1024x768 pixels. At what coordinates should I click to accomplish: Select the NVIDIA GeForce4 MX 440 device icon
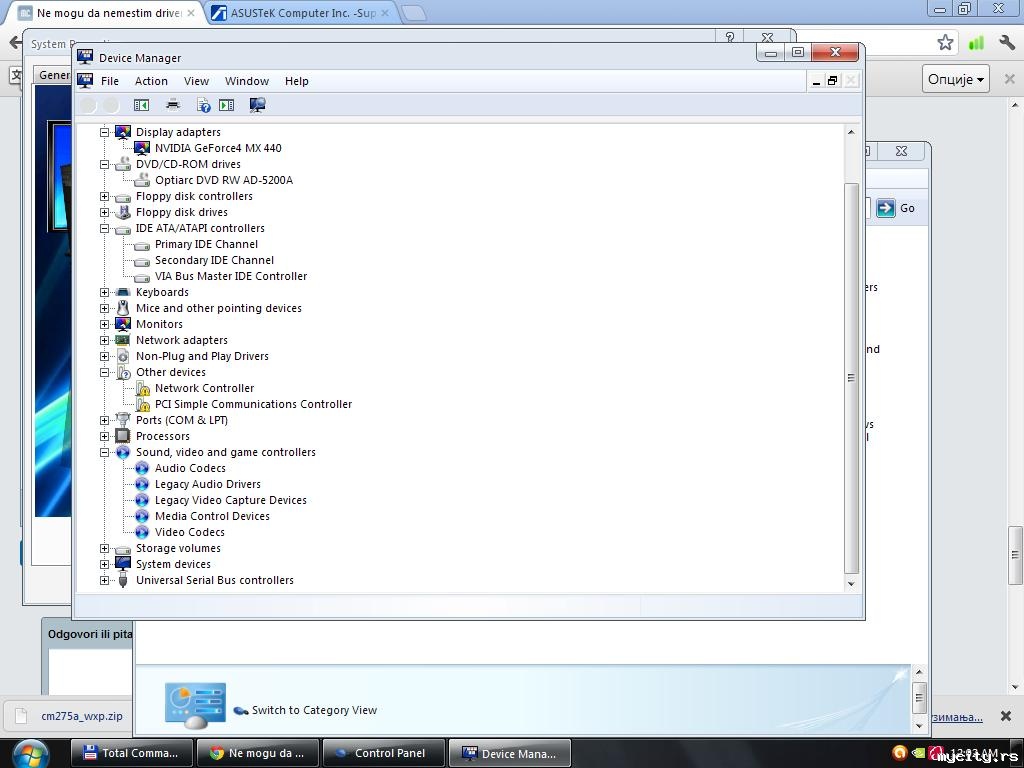[x=142, y=148]
